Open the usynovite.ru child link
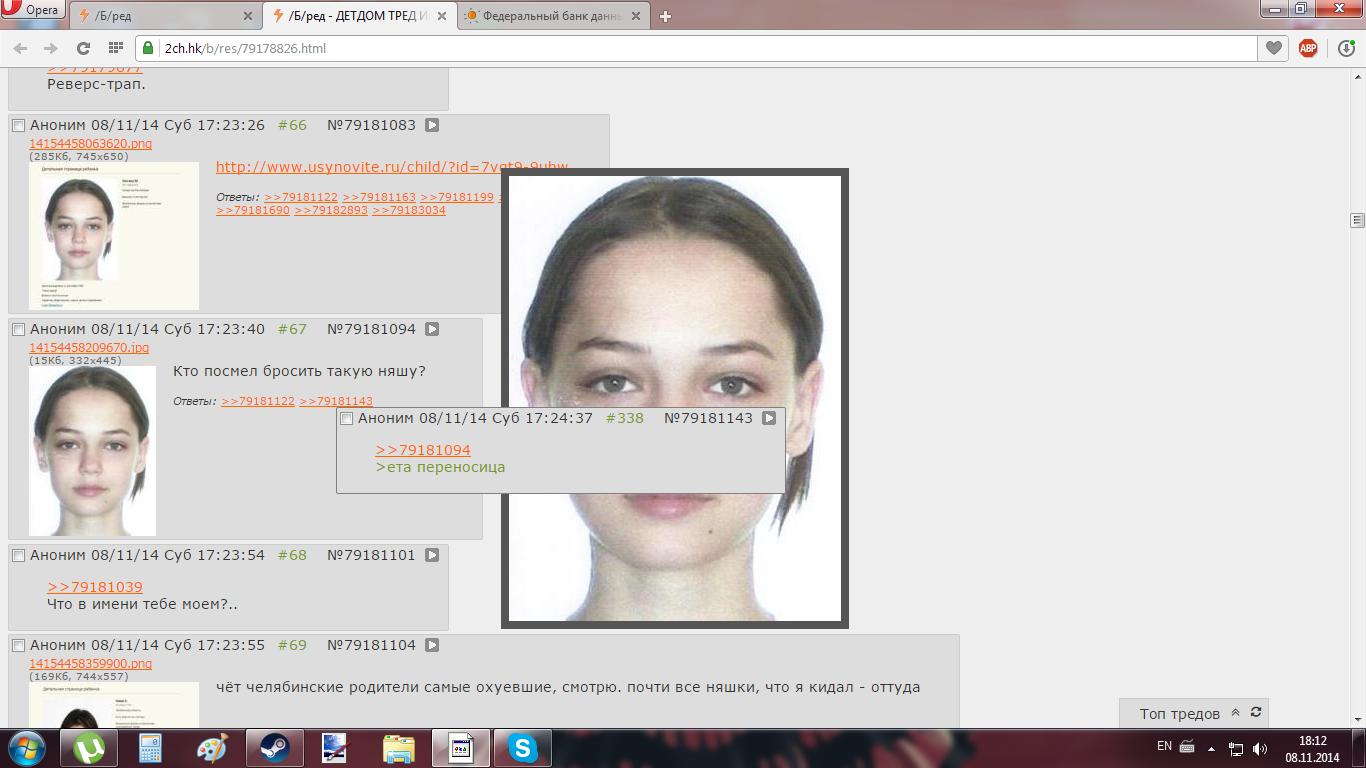This screenshot has width=1366, height=768. point(392,167)
